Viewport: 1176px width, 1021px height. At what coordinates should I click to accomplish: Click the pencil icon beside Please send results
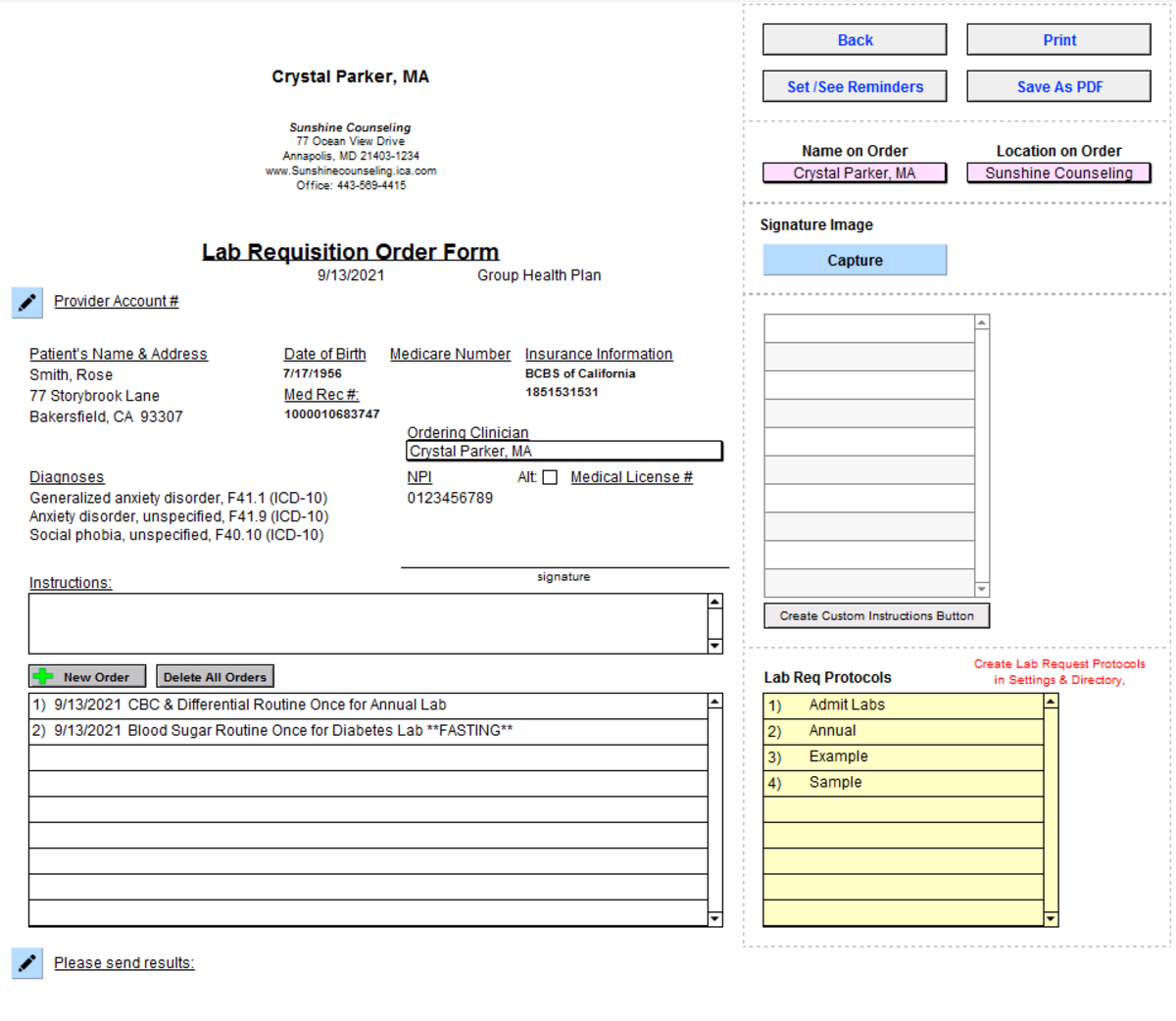point(26,963)
